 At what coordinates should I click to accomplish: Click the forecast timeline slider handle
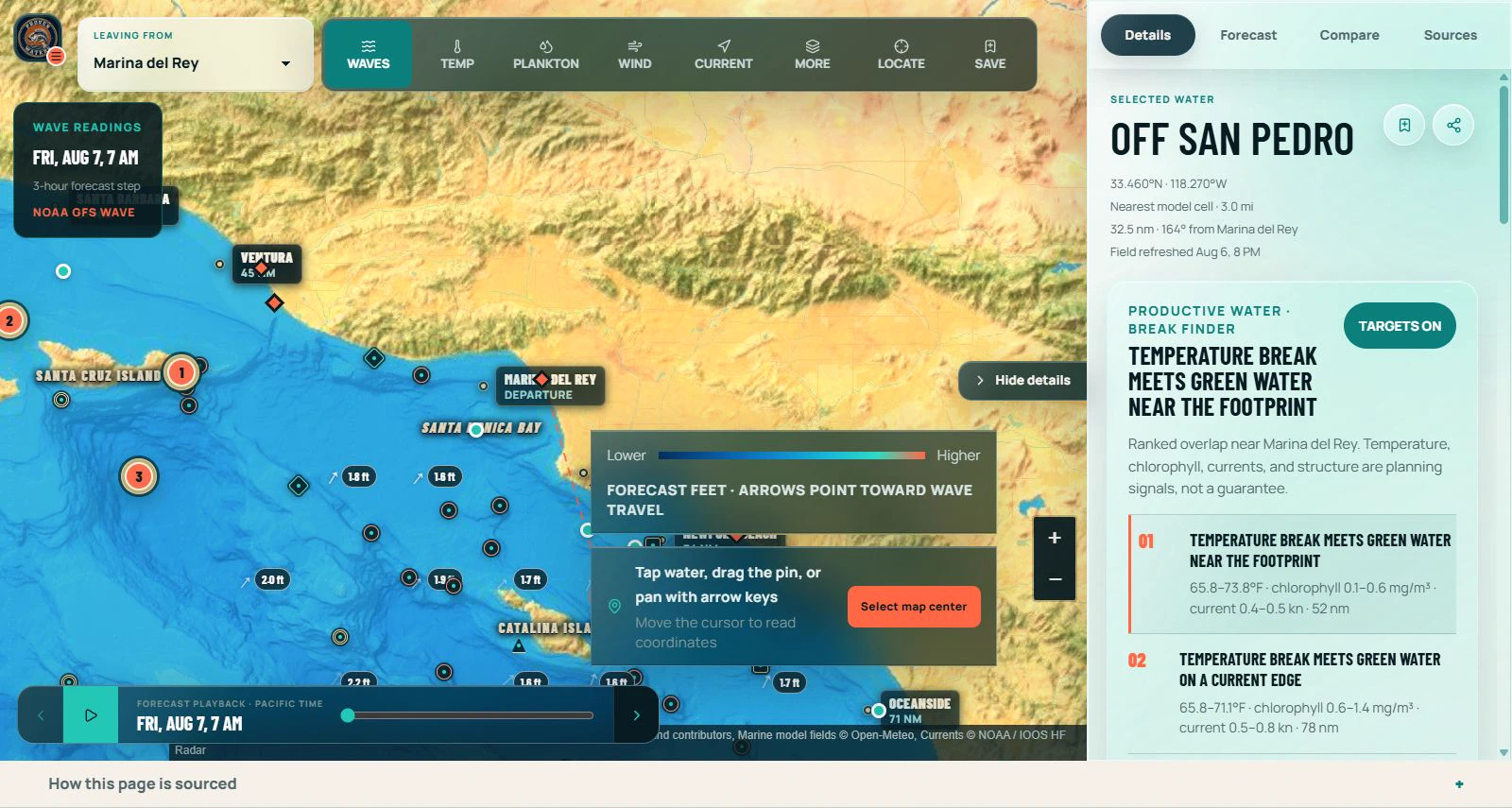(348, 715)
